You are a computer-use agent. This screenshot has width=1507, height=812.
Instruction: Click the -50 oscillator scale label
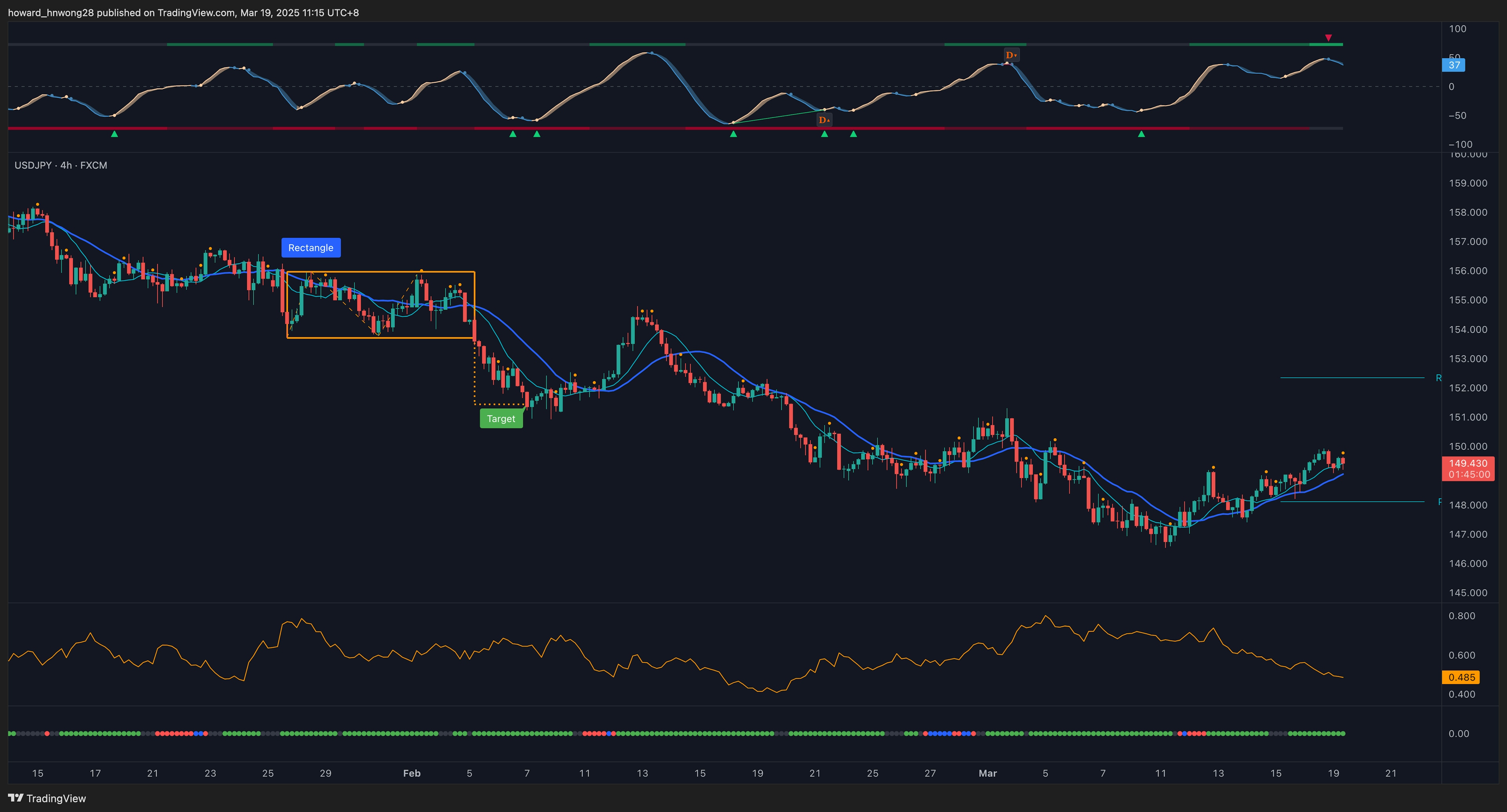tap(1457, 115)
